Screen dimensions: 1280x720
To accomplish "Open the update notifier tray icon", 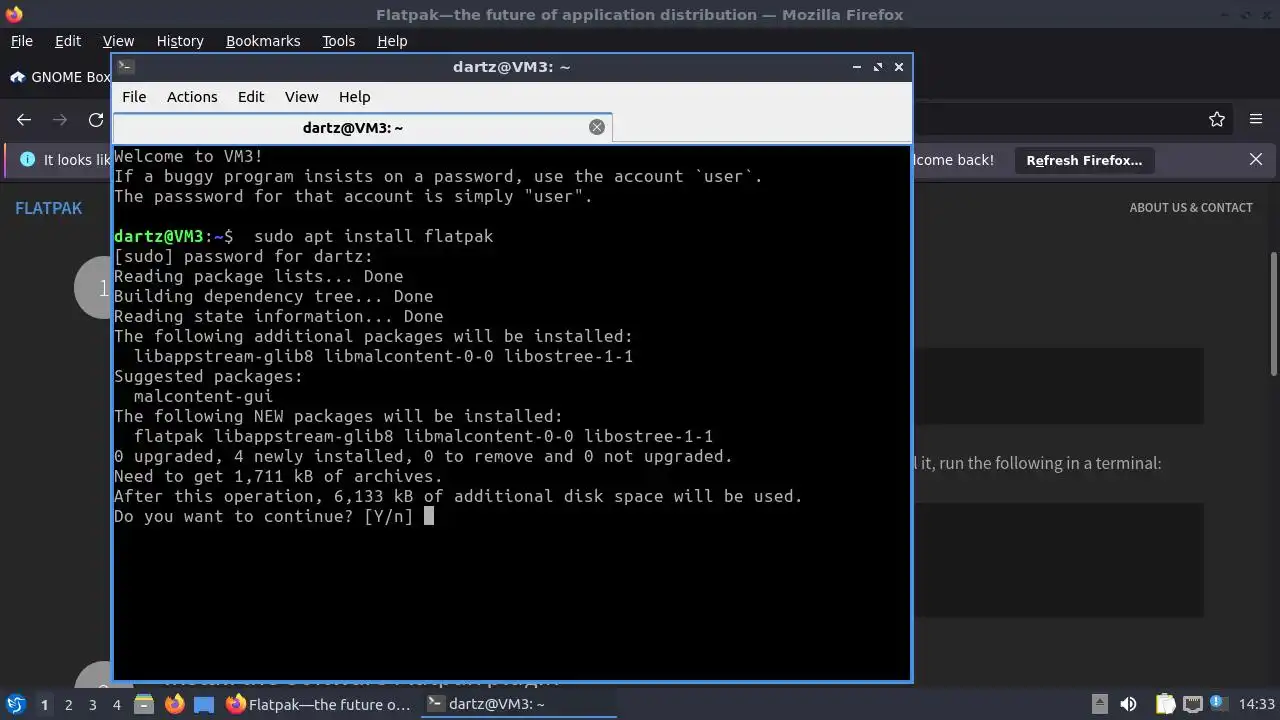I will [1217, 704].
